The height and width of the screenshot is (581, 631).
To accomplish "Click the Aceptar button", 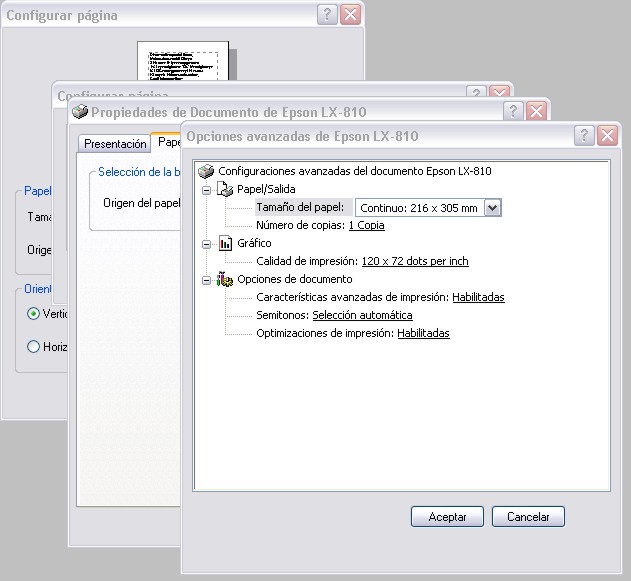I will tap(447, 517).
